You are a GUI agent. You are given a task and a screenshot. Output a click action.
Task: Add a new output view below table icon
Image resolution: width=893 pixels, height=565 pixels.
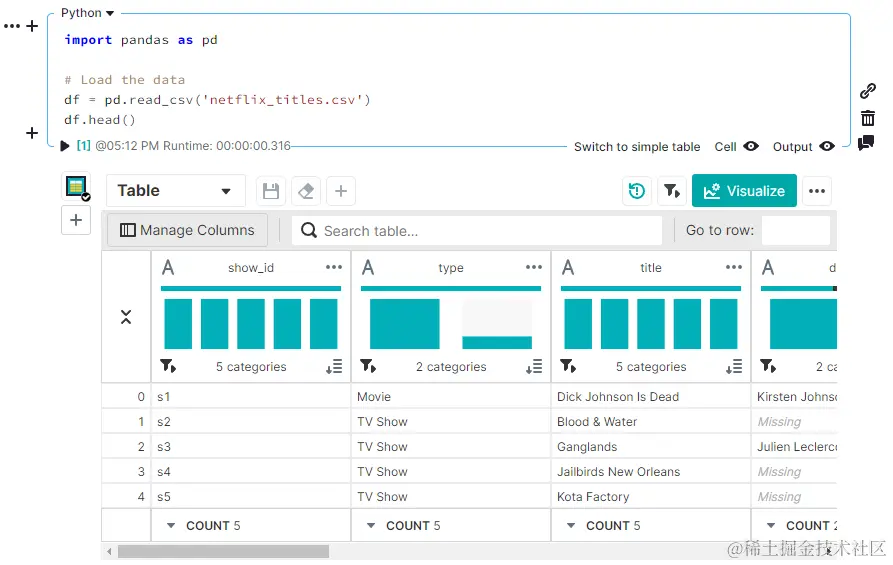point(76,220)
